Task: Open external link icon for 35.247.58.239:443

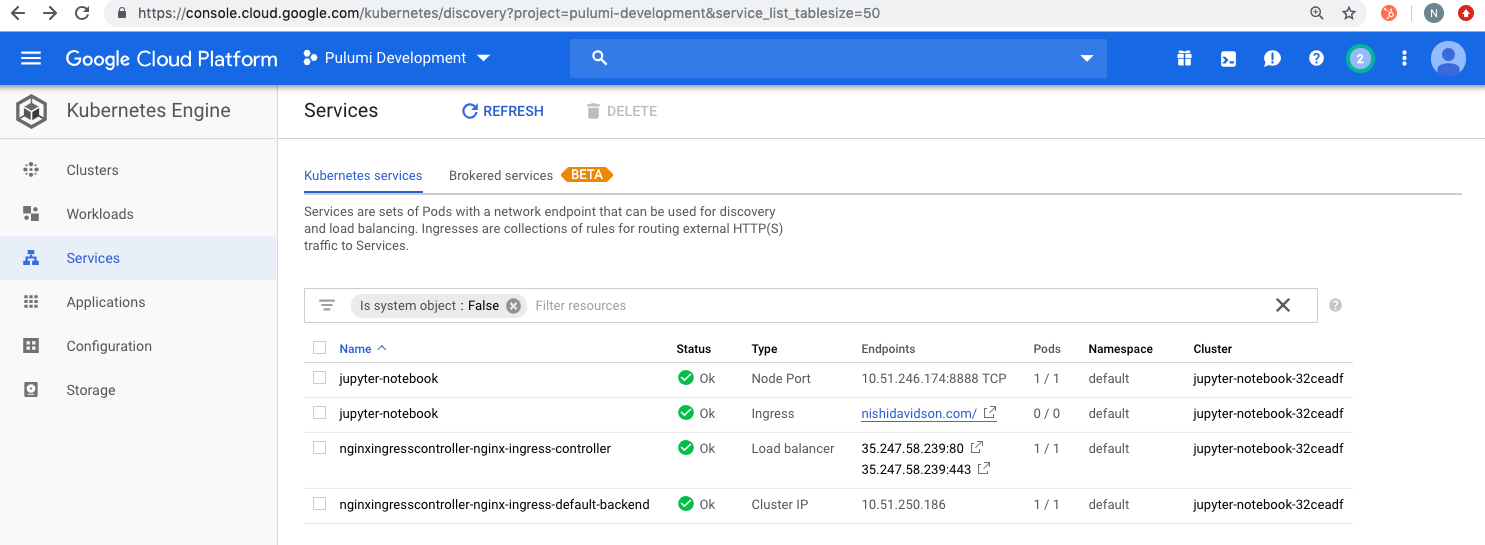Action: [x=984, y=468]
